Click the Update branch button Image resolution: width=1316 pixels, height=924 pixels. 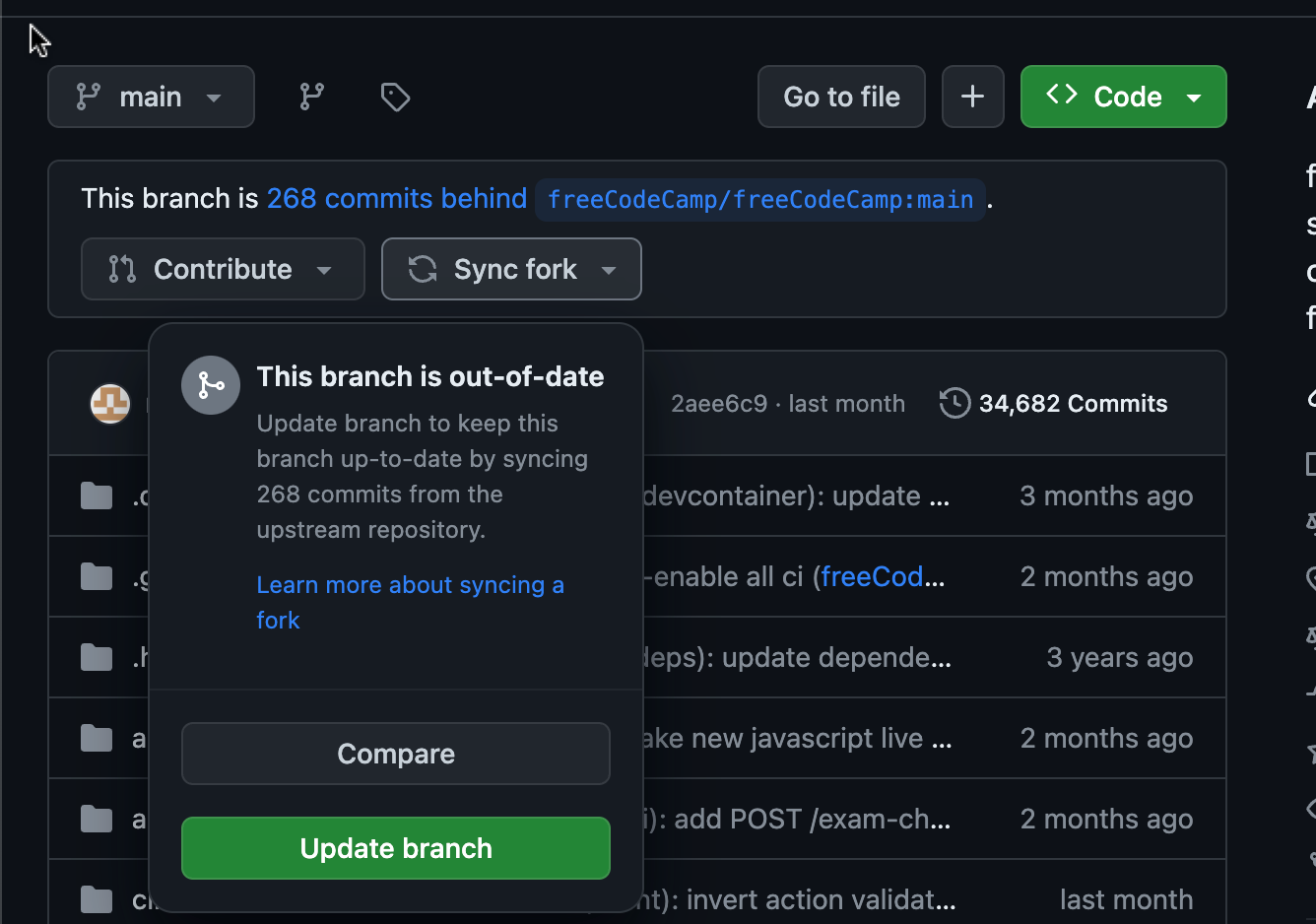[396, 848]
